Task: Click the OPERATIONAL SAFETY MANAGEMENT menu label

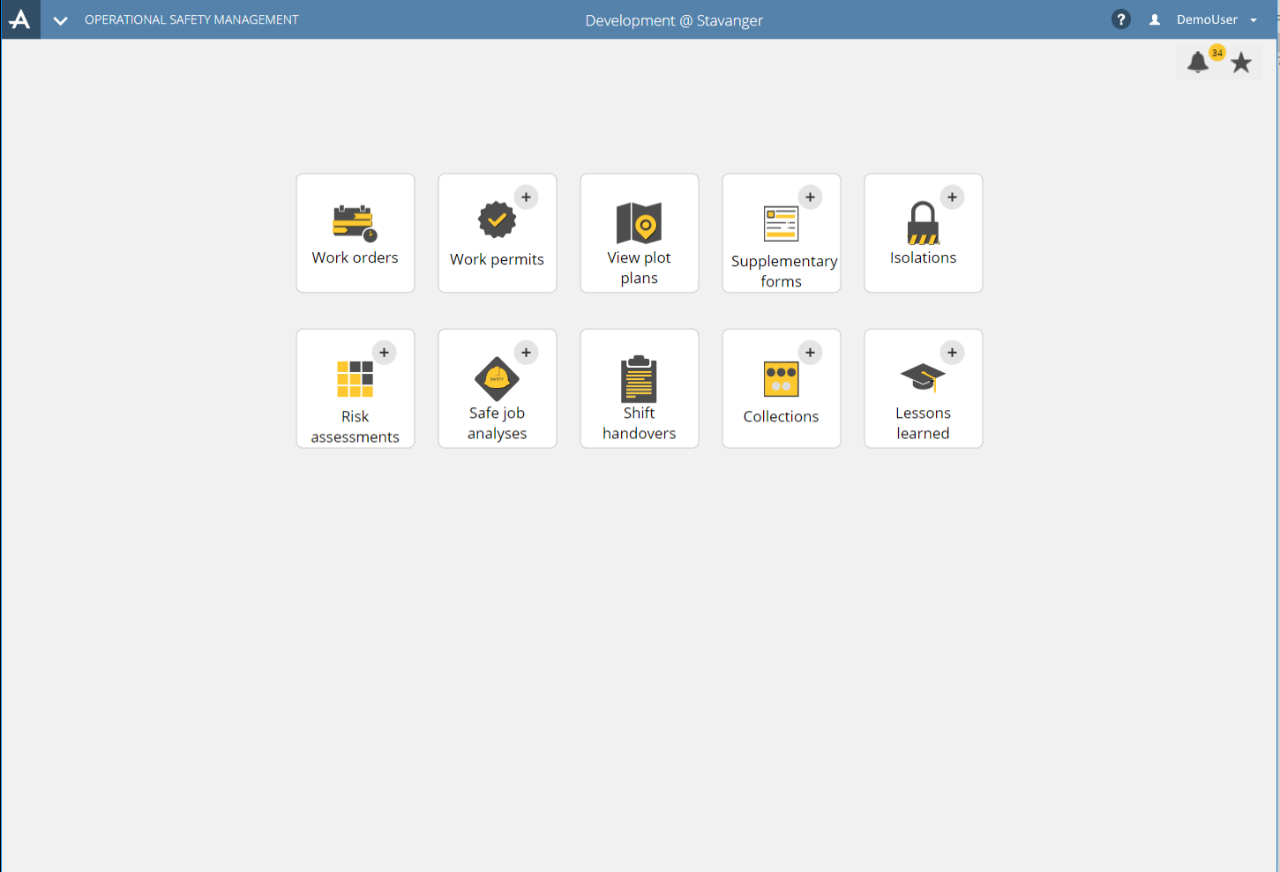Action: pyautogui.click(x=192, y=19)
